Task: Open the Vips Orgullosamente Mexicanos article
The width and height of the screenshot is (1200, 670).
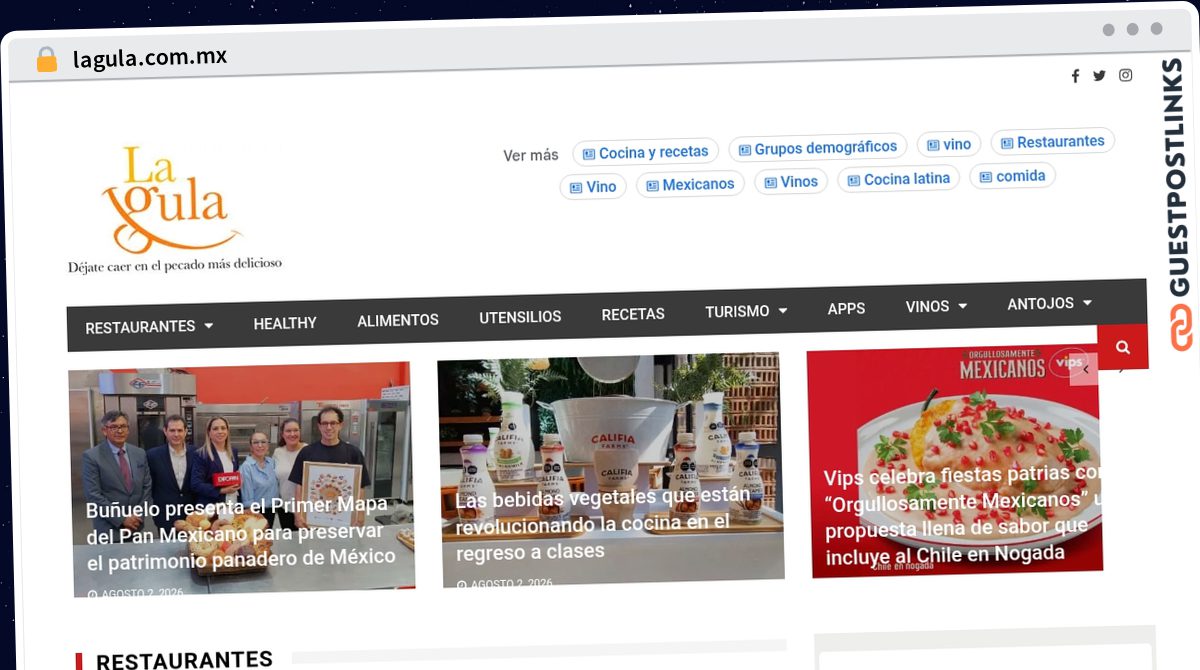Action: [x=957, y=462]
